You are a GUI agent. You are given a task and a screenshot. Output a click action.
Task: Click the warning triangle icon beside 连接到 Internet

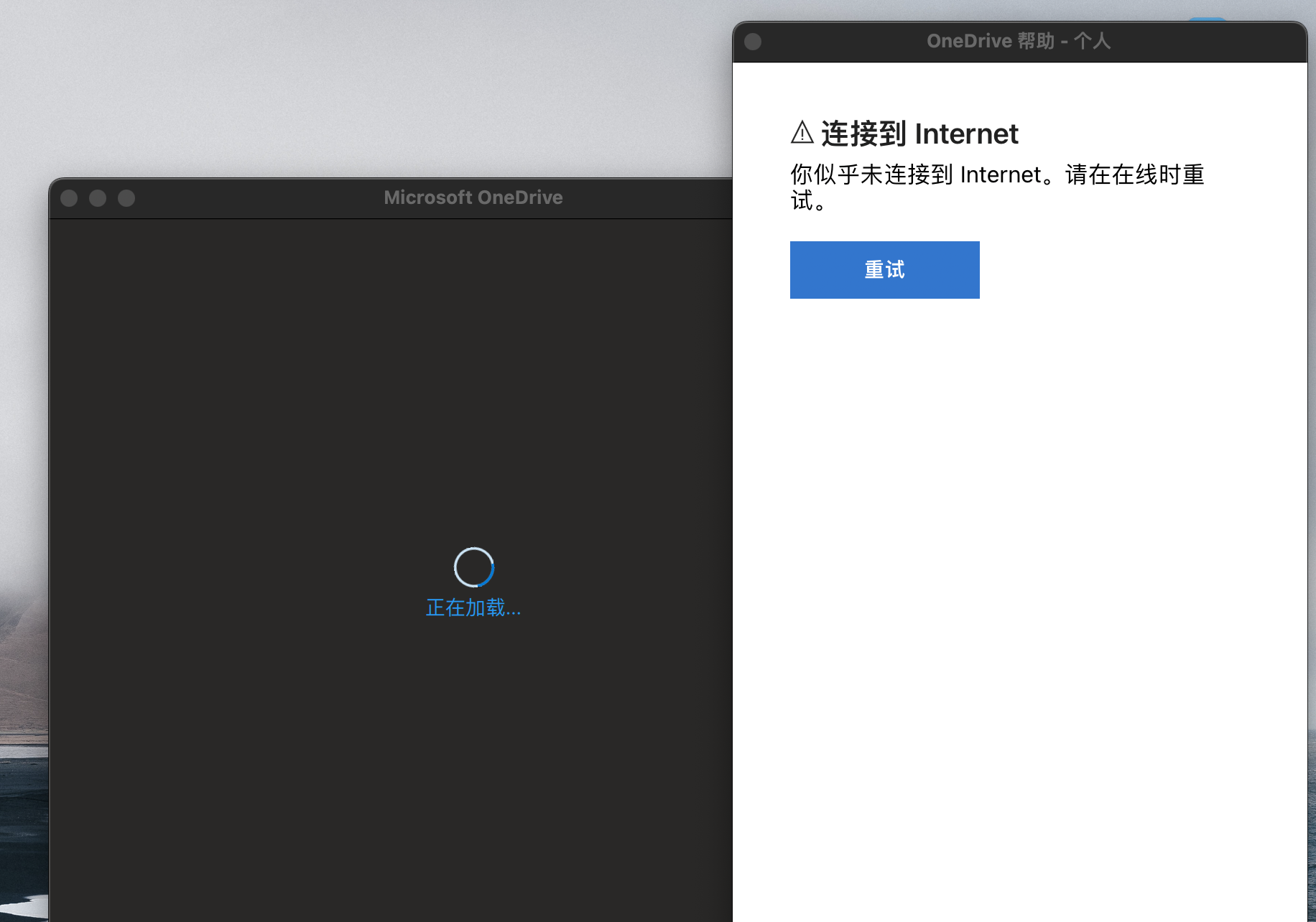tap(802, 133)
